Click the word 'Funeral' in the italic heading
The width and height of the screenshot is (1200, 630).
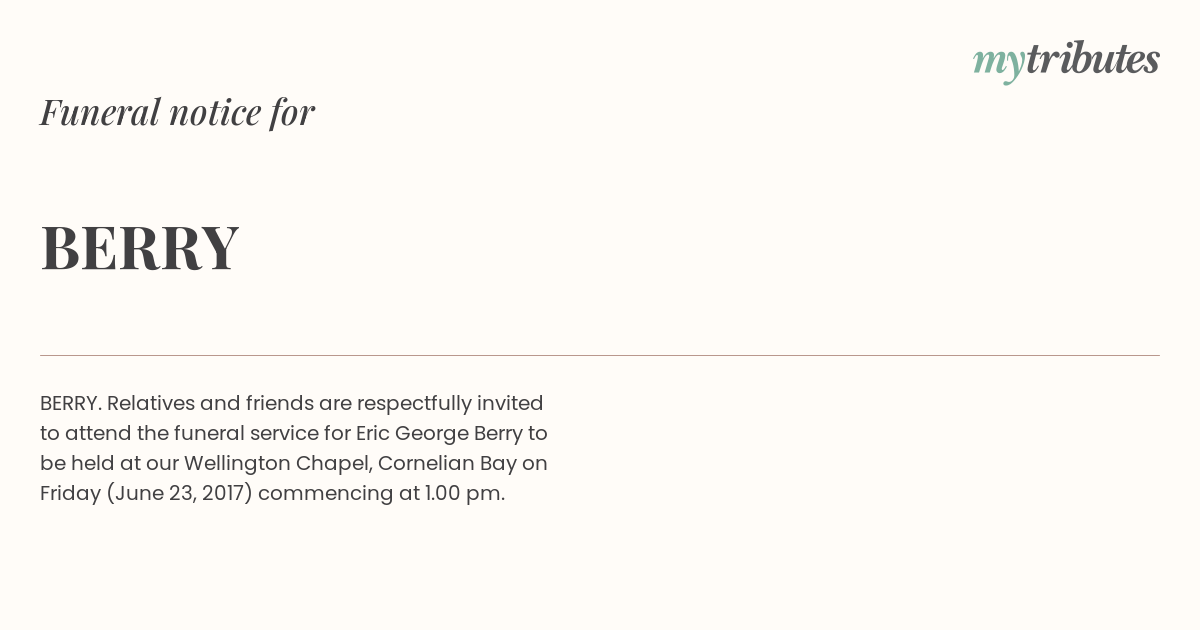(x=100, y=112)
